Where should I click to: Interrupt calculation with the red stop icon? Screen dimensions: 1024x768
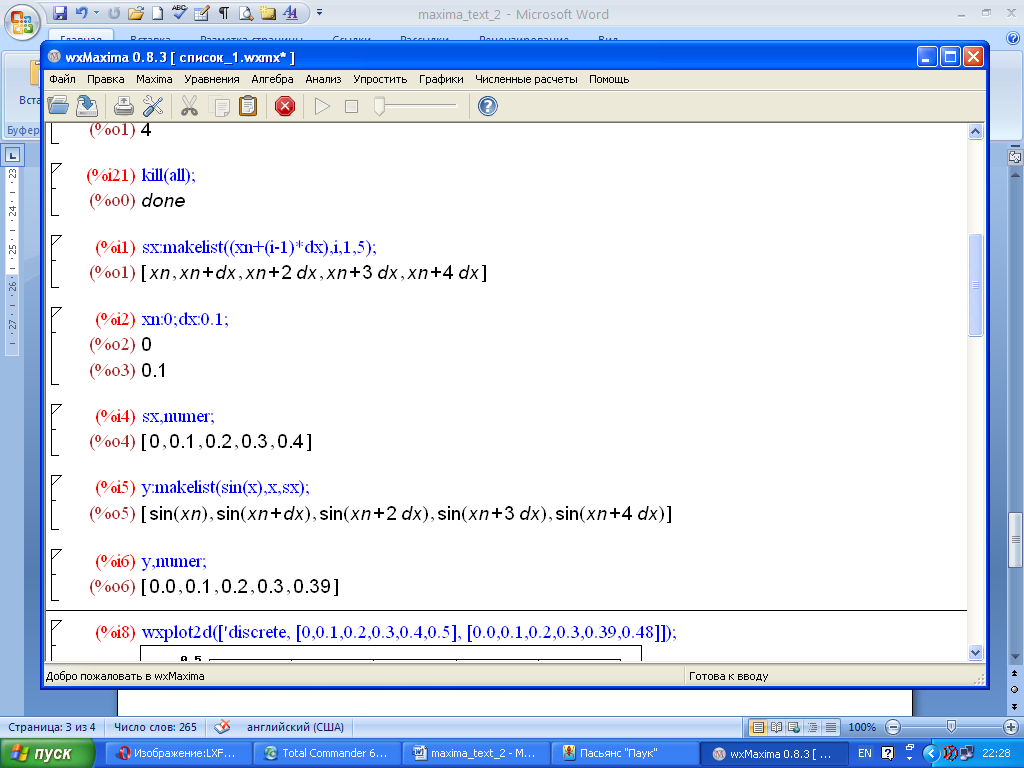(x=285, y=106)
